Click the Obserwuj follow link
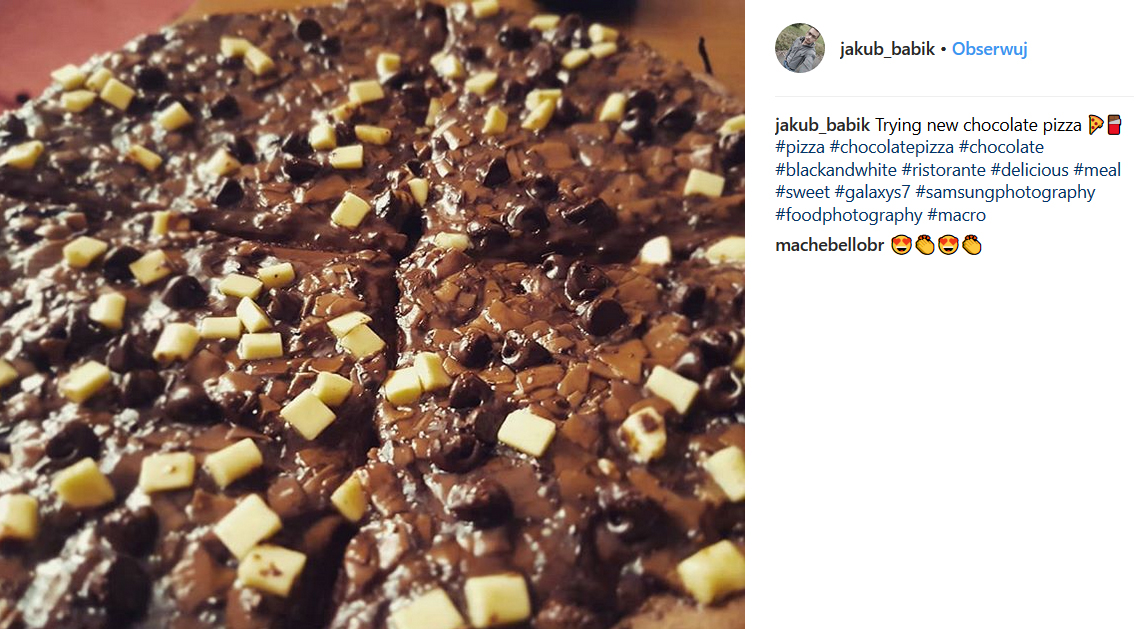Image resolution: width=1142 pixels, height=629 pixels. point(989,49)
